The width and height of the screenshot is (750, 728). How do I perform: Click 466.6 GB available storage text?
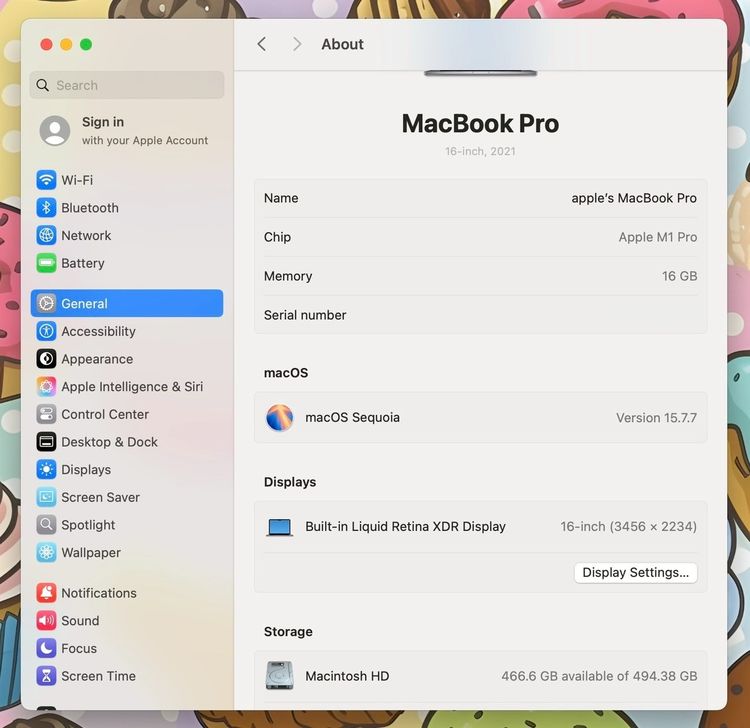pos(599,676)
